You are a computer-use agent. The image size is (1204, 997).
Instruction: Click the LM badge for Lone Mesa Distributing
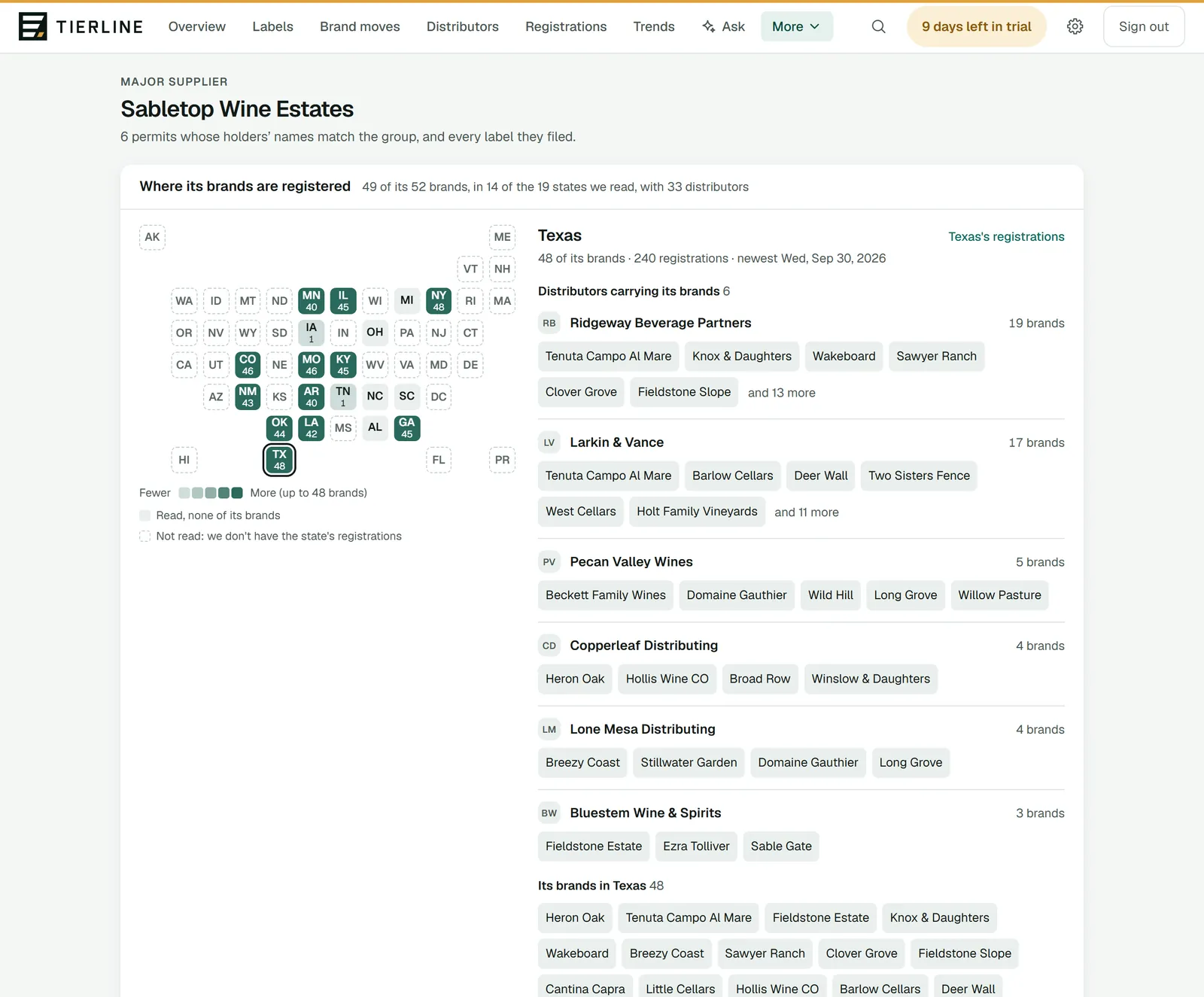tap(549, 729)
